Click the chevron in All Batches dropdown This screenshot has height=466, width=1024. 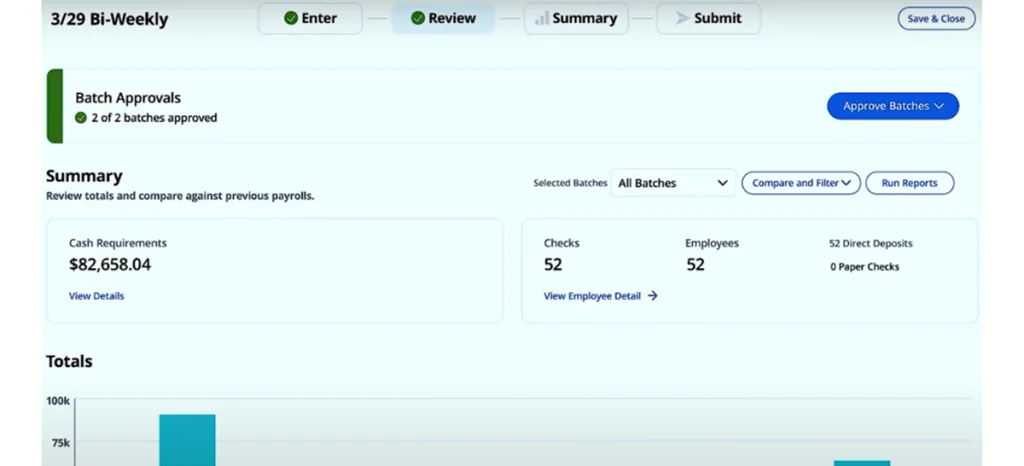(x=722, y=183)
